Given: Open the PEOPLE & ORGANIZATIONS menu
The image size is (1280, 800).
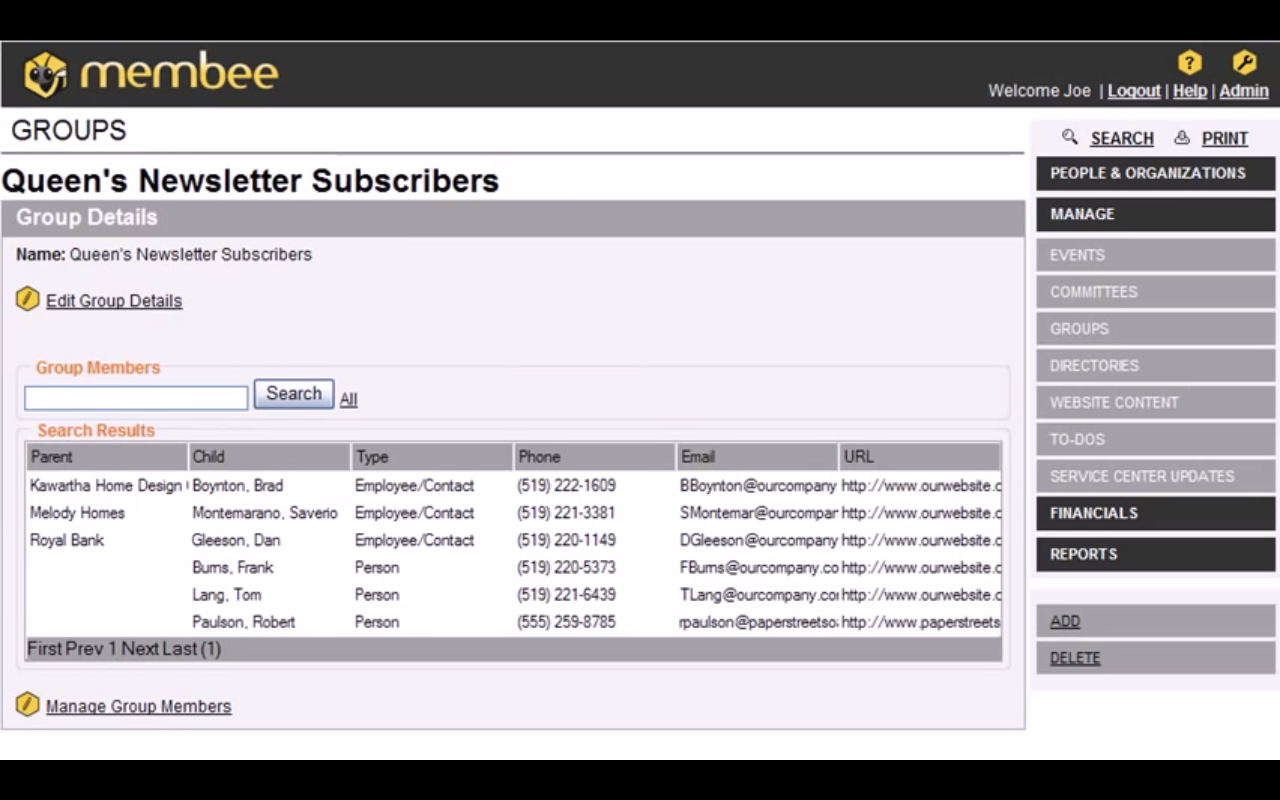Looking at the screenshot, I should pyautogui.click(x=1156, y=173).
